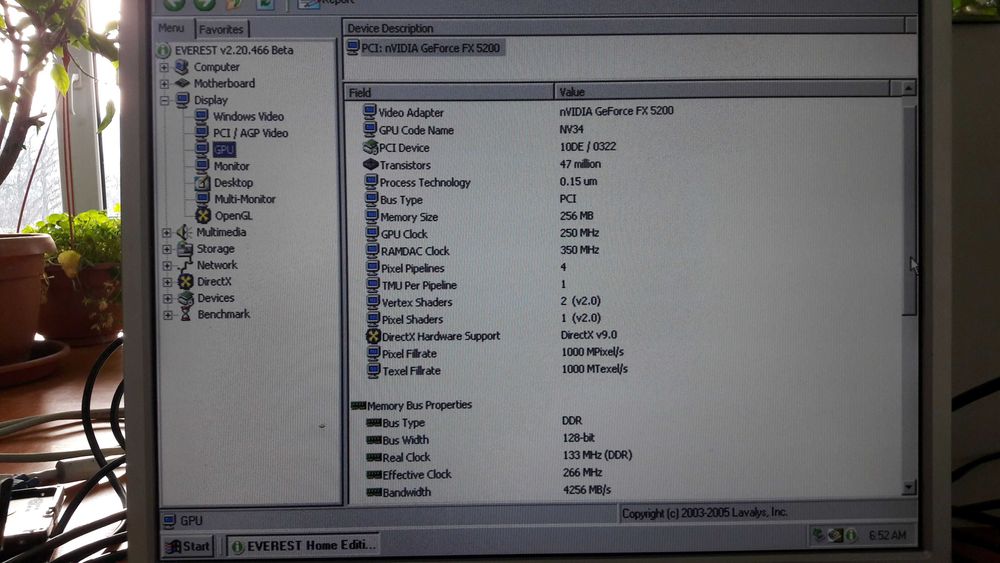Click the value 133 MHz (DDR)
This screenshot has width=1000, height=563.
(x=598, y=455)
